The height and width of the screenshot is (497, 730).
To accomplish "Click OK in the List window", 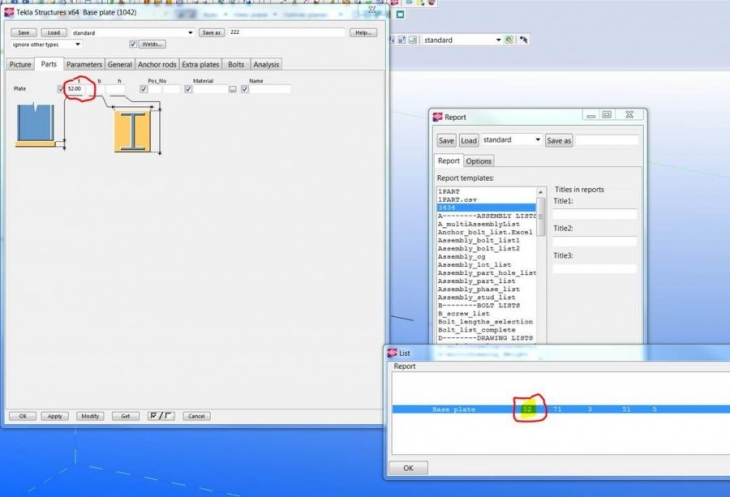I will 408,467.
